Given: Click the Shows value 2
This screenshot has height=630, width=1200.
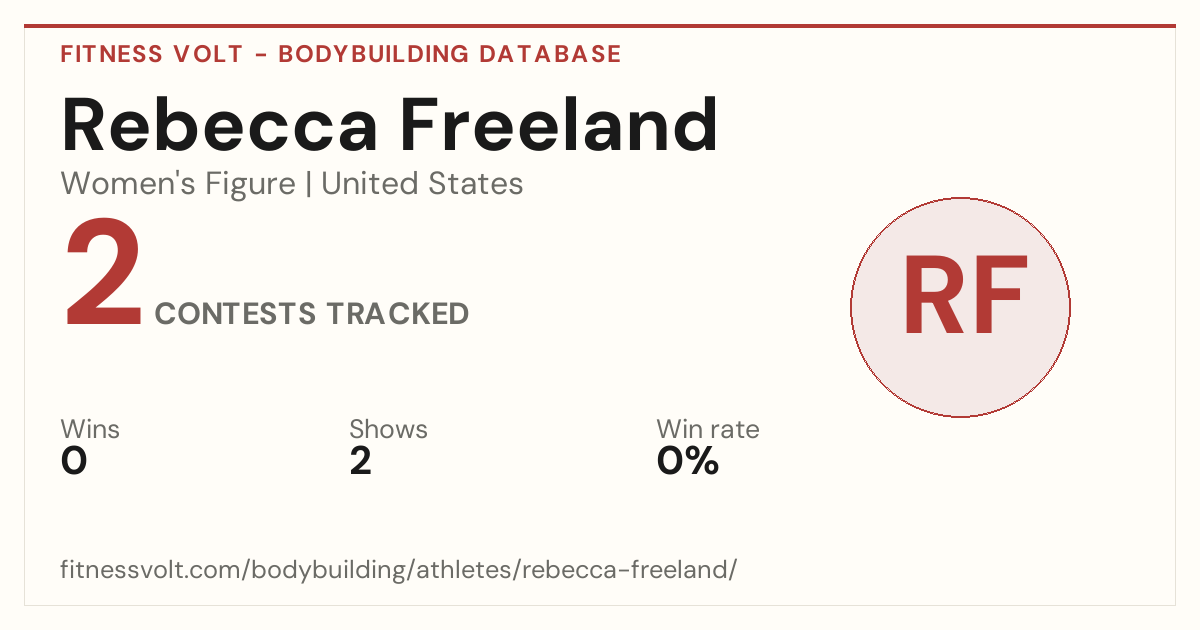Looking at the screenshot, I should click(360, 461).
